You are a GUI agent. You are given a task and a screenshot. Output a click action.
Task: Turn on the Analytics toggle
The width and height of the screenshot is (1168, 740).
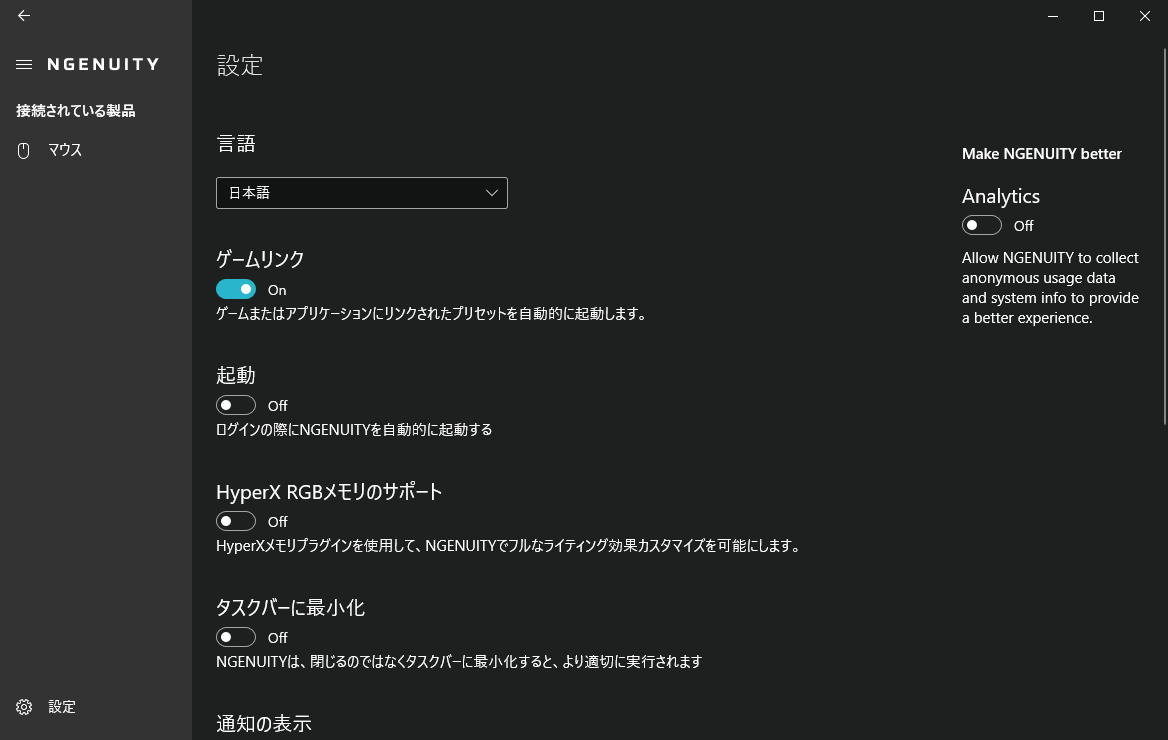click(x=982, y=225)
